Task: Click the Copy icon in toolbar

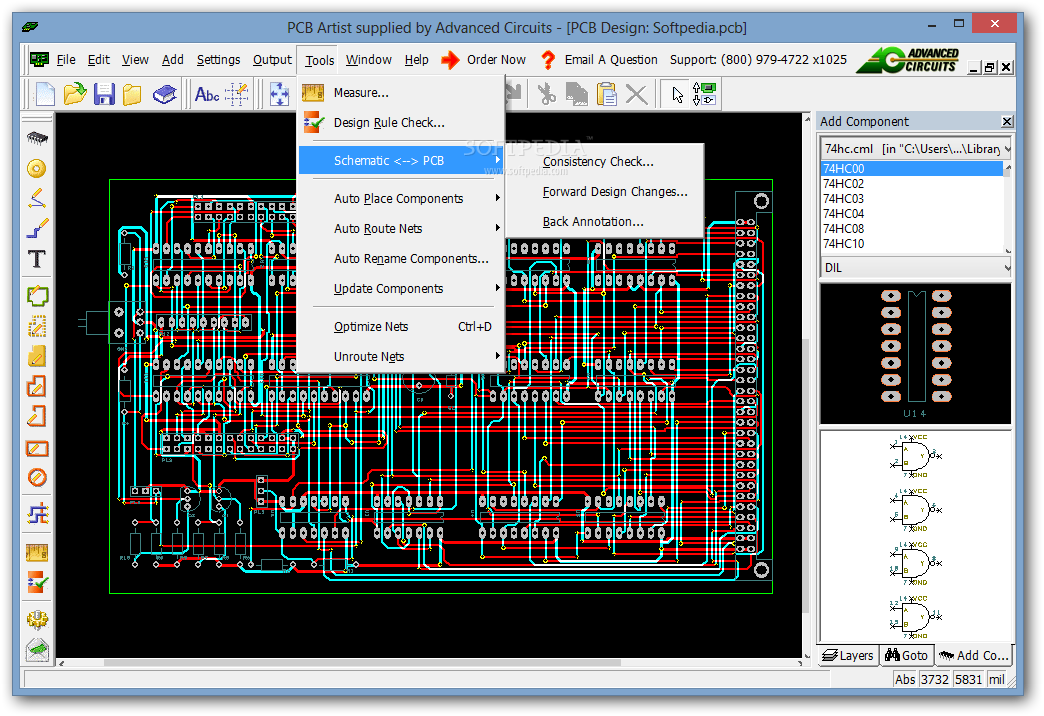Action: click(577, 94)
